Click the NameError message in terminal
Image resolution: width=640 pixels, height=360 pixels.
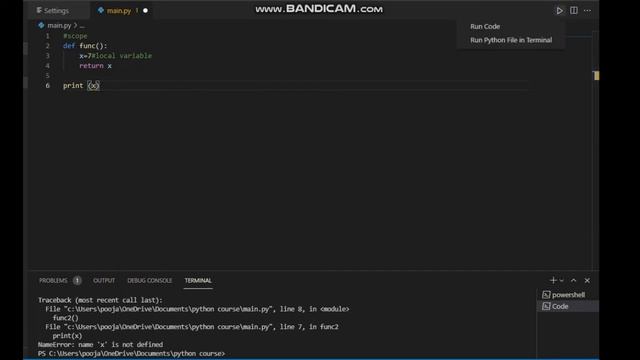pos(100,344)
